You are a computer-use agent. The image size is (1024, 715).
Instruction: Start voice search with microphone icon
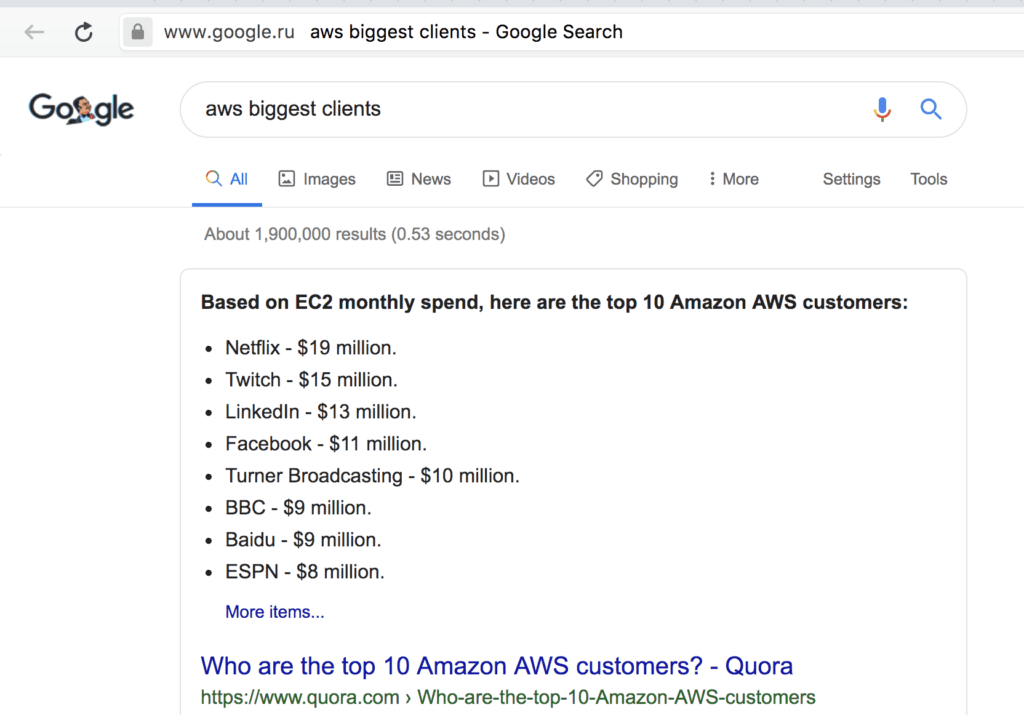click(882, 109)
